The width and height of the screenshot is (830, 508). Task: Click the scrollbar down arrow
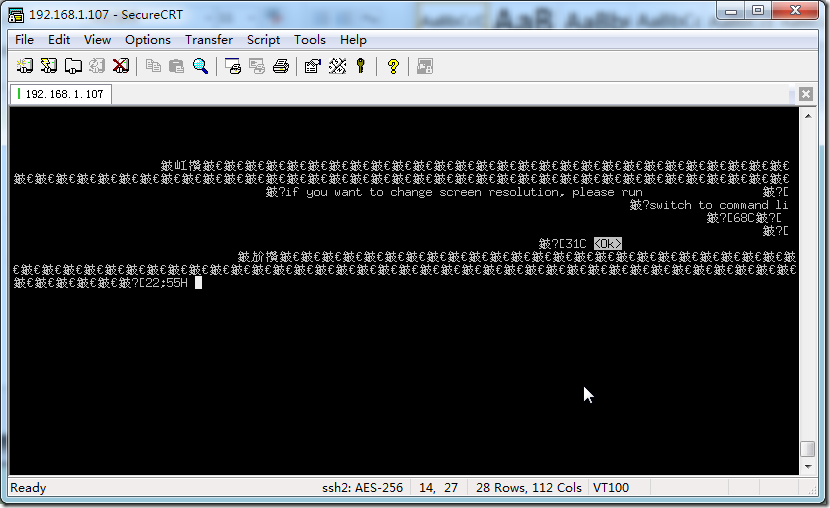pyautogui.click(x=808, y=467)
